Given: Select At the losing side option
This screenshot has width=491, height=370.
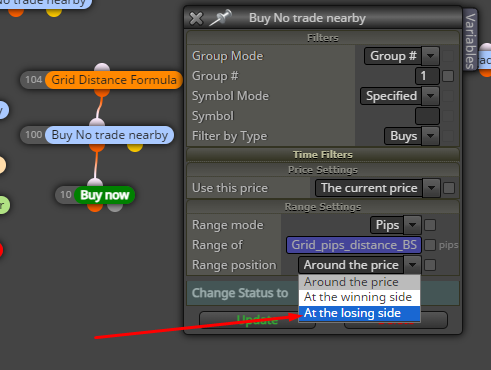Looking at the screenshot, I should [359, 313].
